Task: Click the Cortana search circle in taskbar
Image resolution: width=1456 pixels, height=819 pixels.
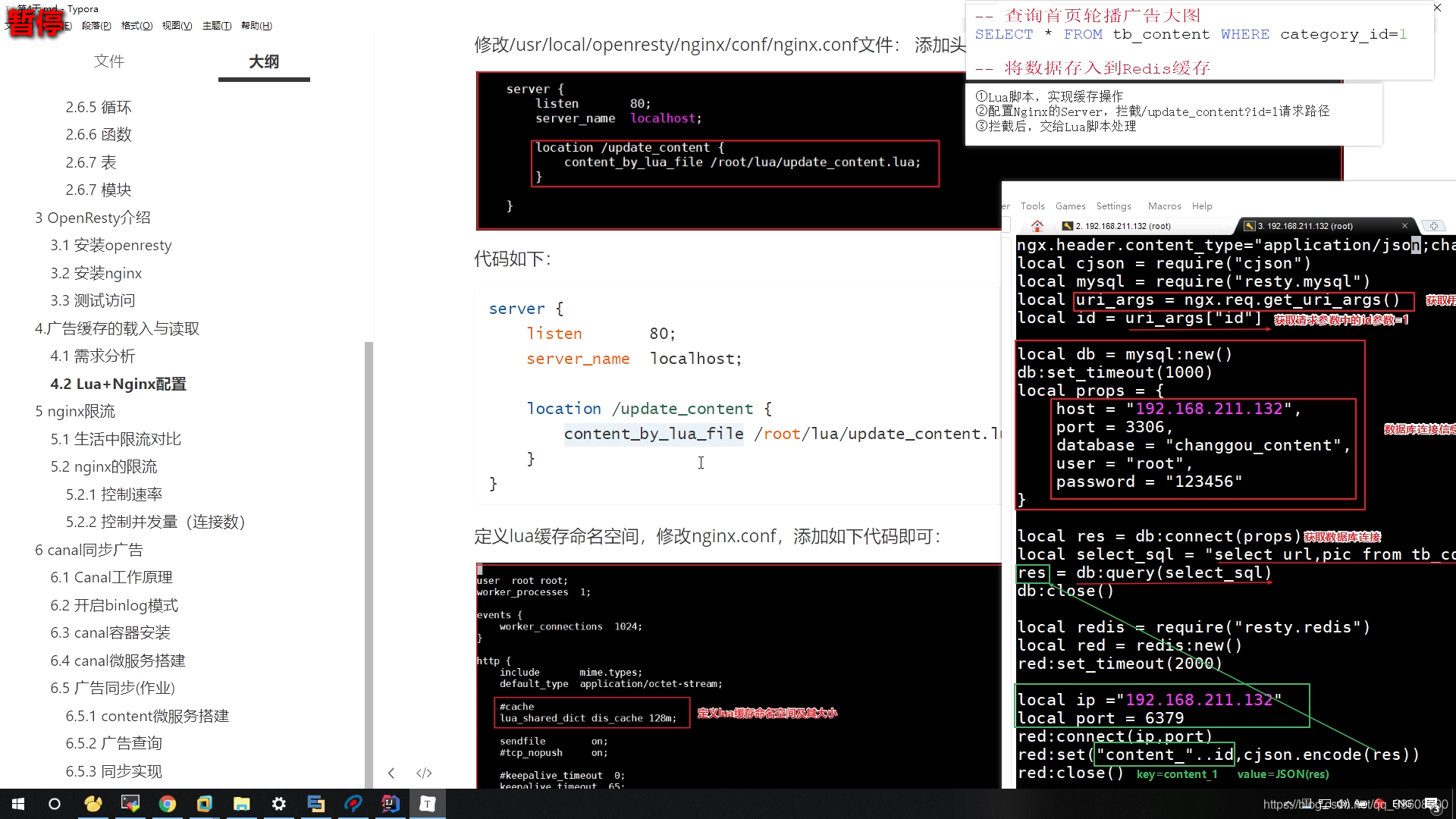Action: pos(55,804)
